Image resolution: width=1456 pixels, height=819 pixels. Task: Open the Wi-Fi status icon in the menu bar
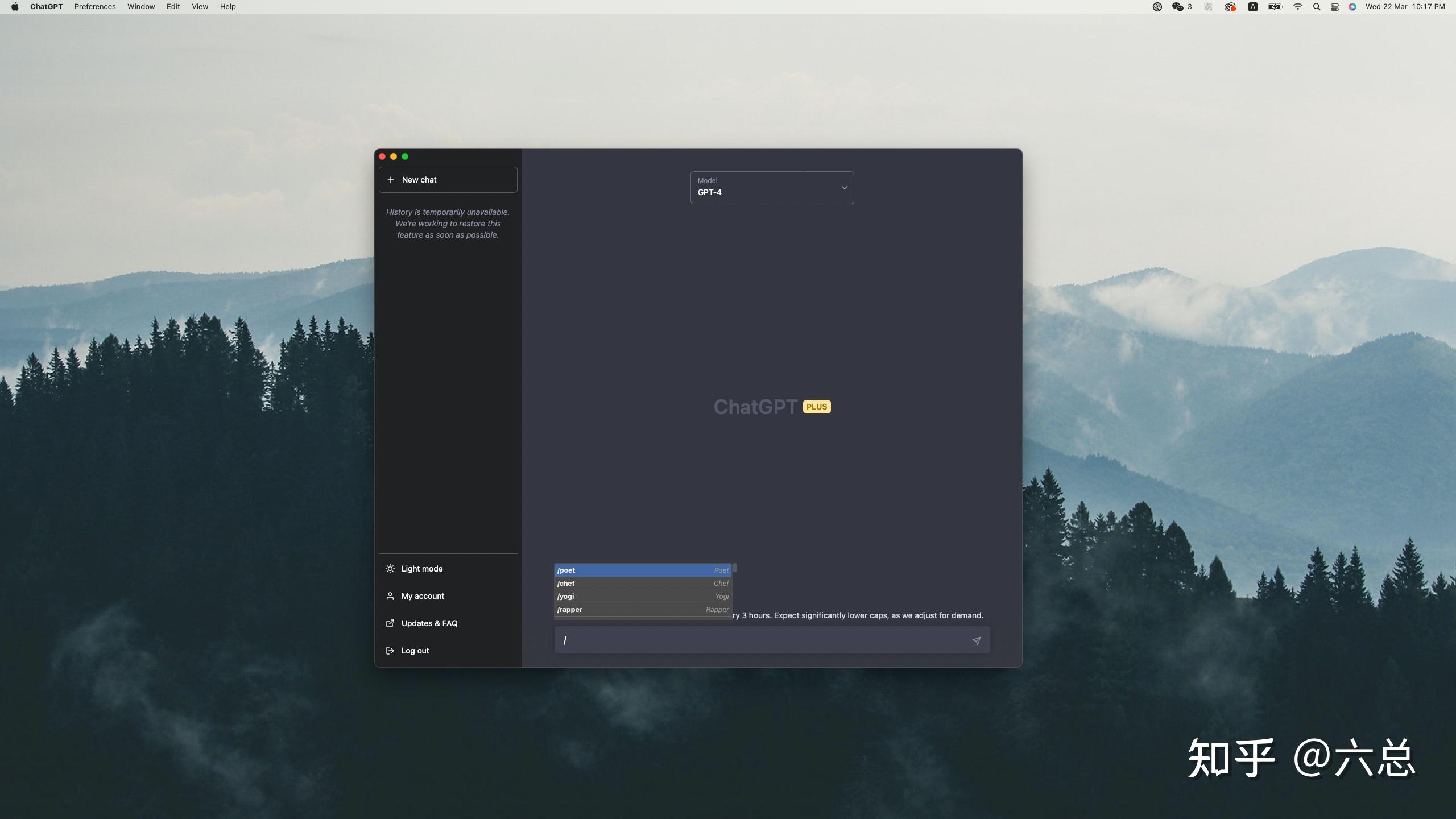[x=1297, y=7]
